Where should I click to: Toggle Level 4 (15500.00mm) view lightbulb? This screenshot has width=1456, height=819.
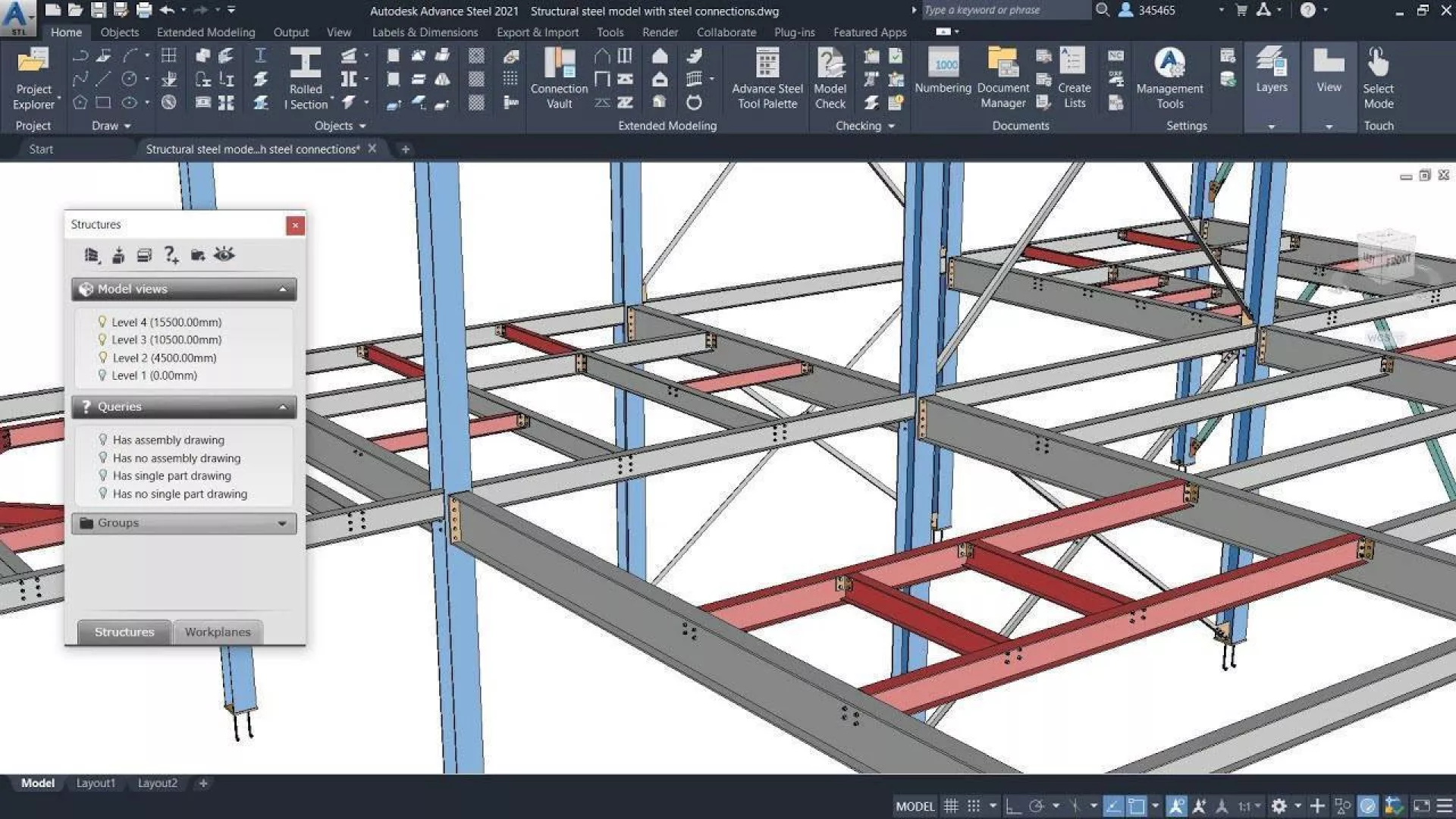(102, 322)
